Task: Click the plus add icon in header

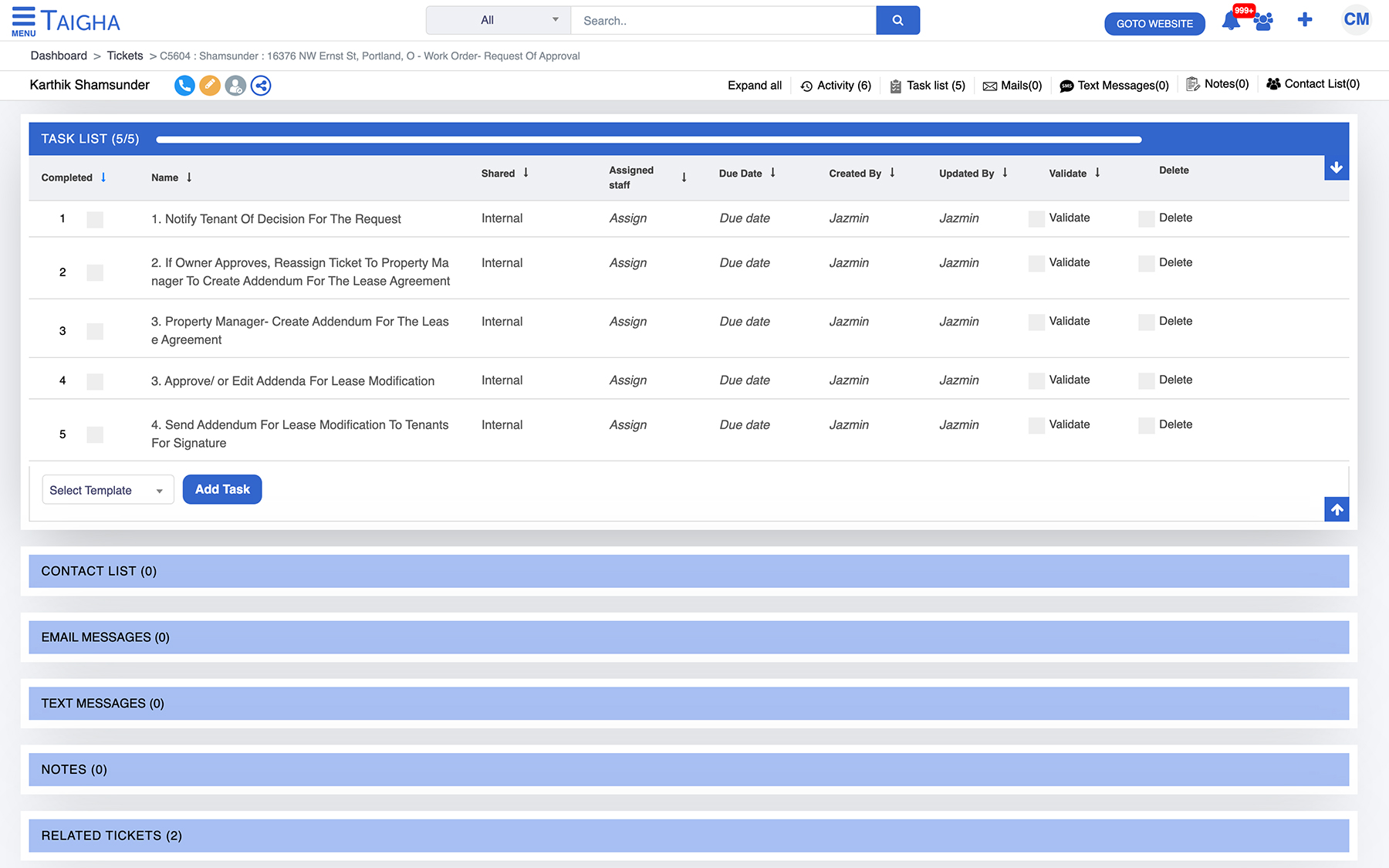Action: coord(1305,20)
